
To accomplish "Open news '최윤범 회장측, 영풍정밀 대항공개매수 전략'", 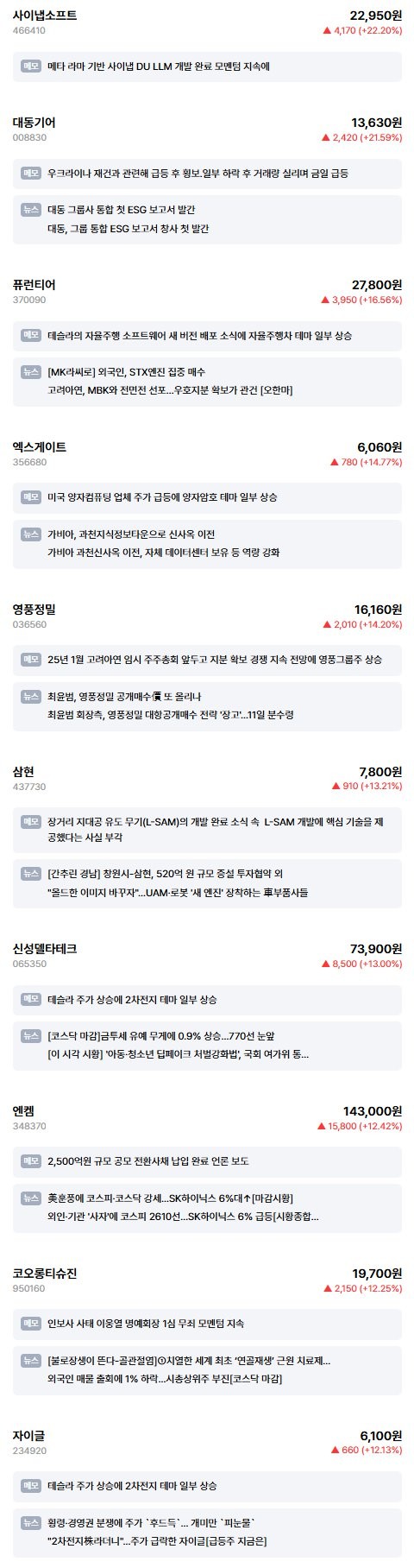I will click(x=171, y=714).
